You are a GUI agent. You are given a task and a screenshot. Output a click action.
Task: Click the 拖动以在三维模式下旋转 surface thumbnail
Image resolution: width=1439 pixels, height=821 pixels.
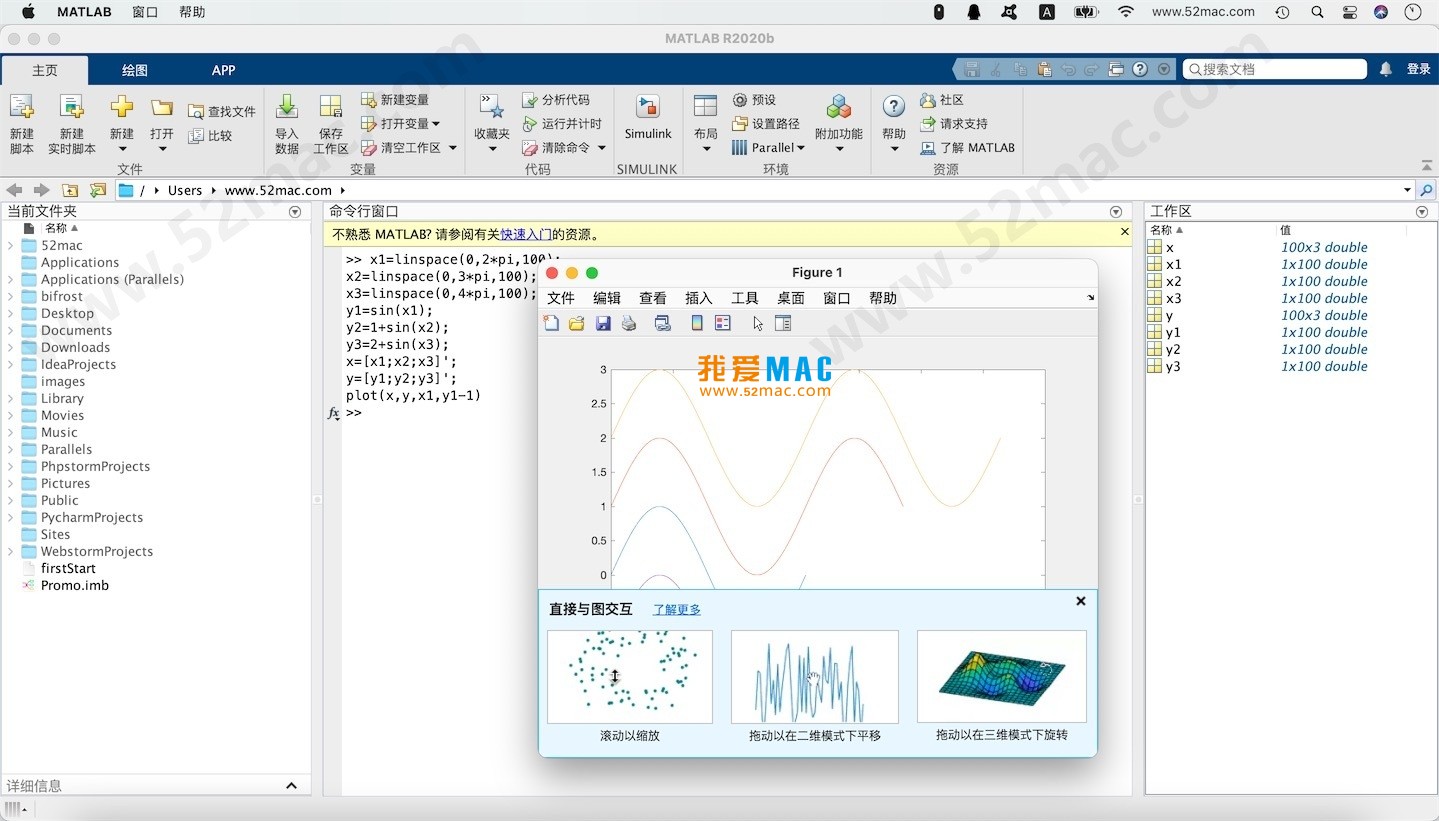pos(1002,676)
